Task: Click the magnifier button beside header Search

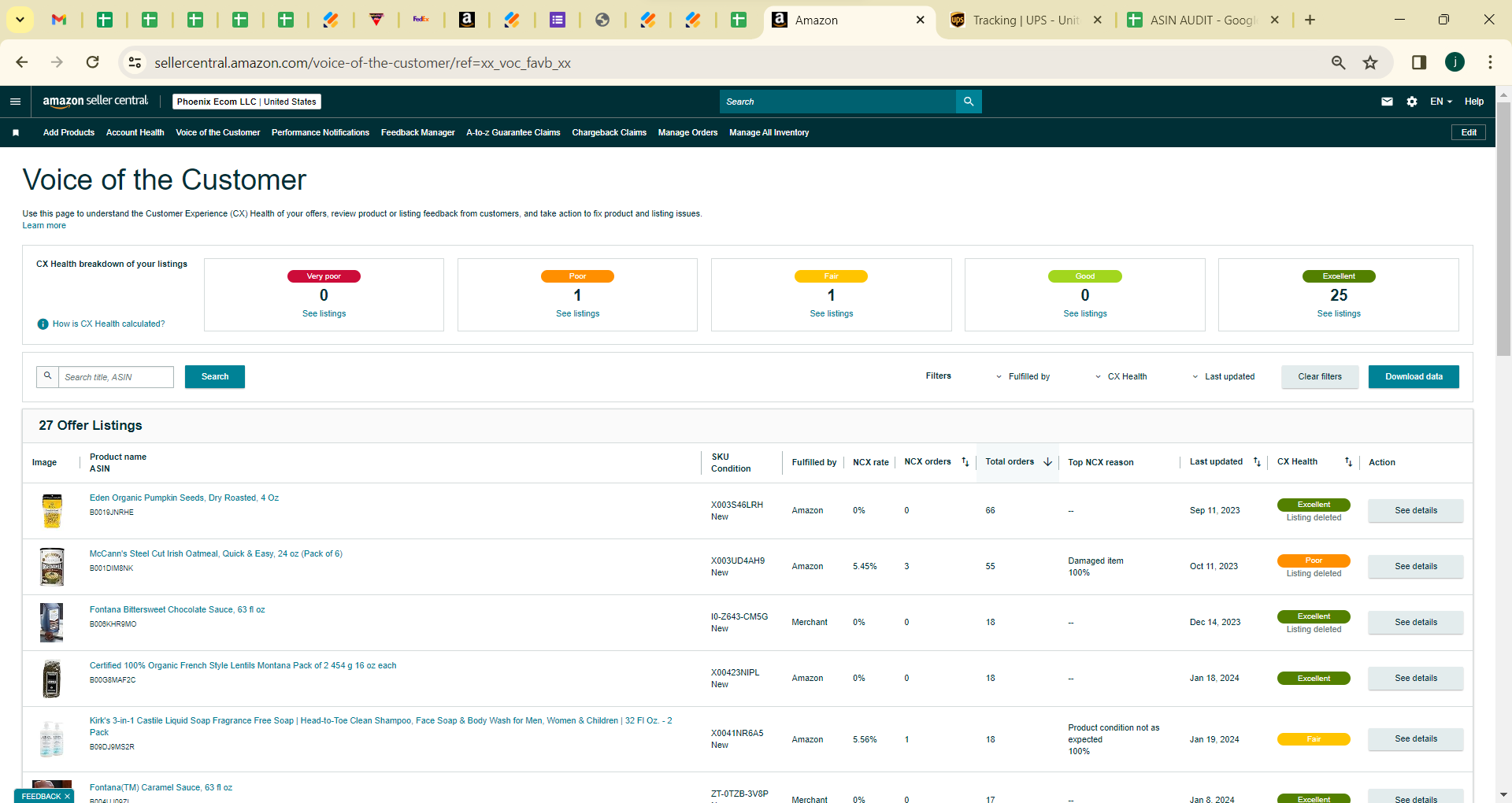Action: [969, 102]
